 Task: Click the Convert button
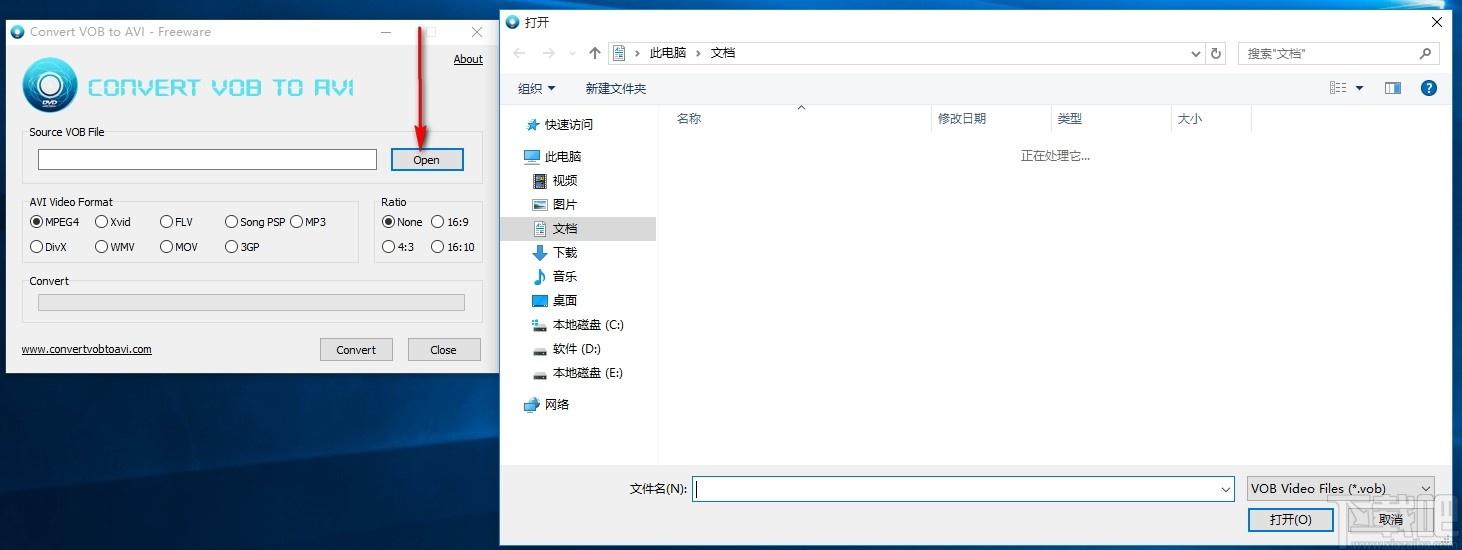pos(356,350)
